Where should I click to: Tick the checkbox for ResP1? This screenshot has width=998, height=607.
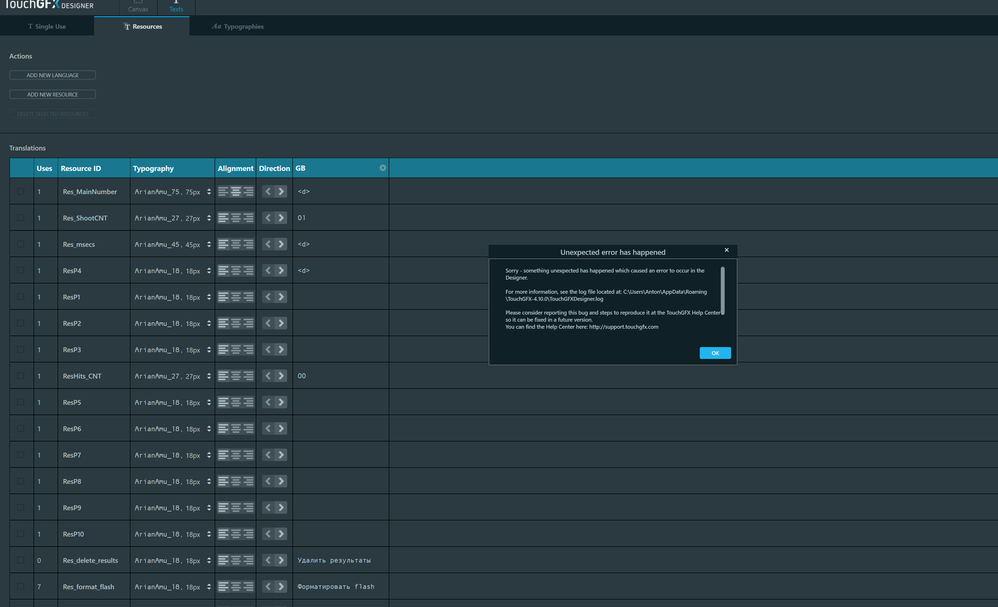point(20,297)
